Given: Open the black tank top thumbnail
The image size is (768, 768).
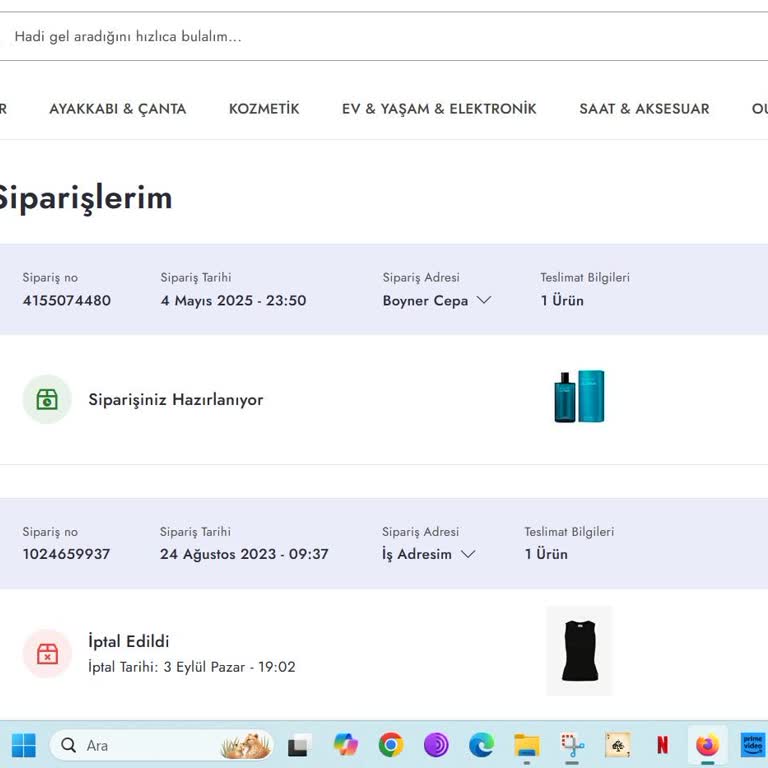Looking at the screenshot, I should [579, 651].
